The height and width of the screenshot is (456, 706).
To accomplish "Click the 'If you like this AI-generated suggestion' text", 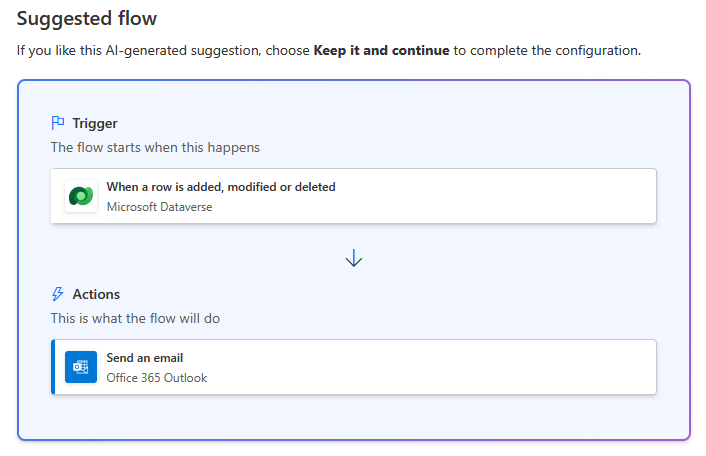I will point(140,49).
